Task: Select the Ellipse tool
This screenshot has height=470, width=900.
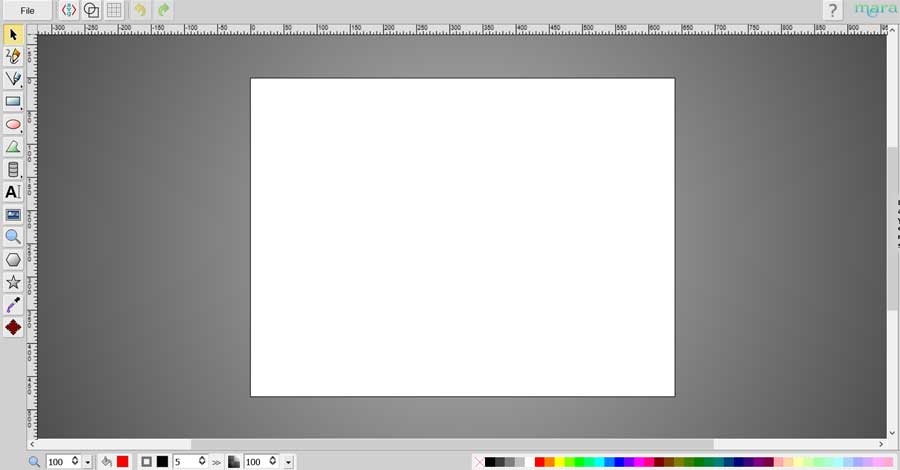Action: click(x=13, y=125)
